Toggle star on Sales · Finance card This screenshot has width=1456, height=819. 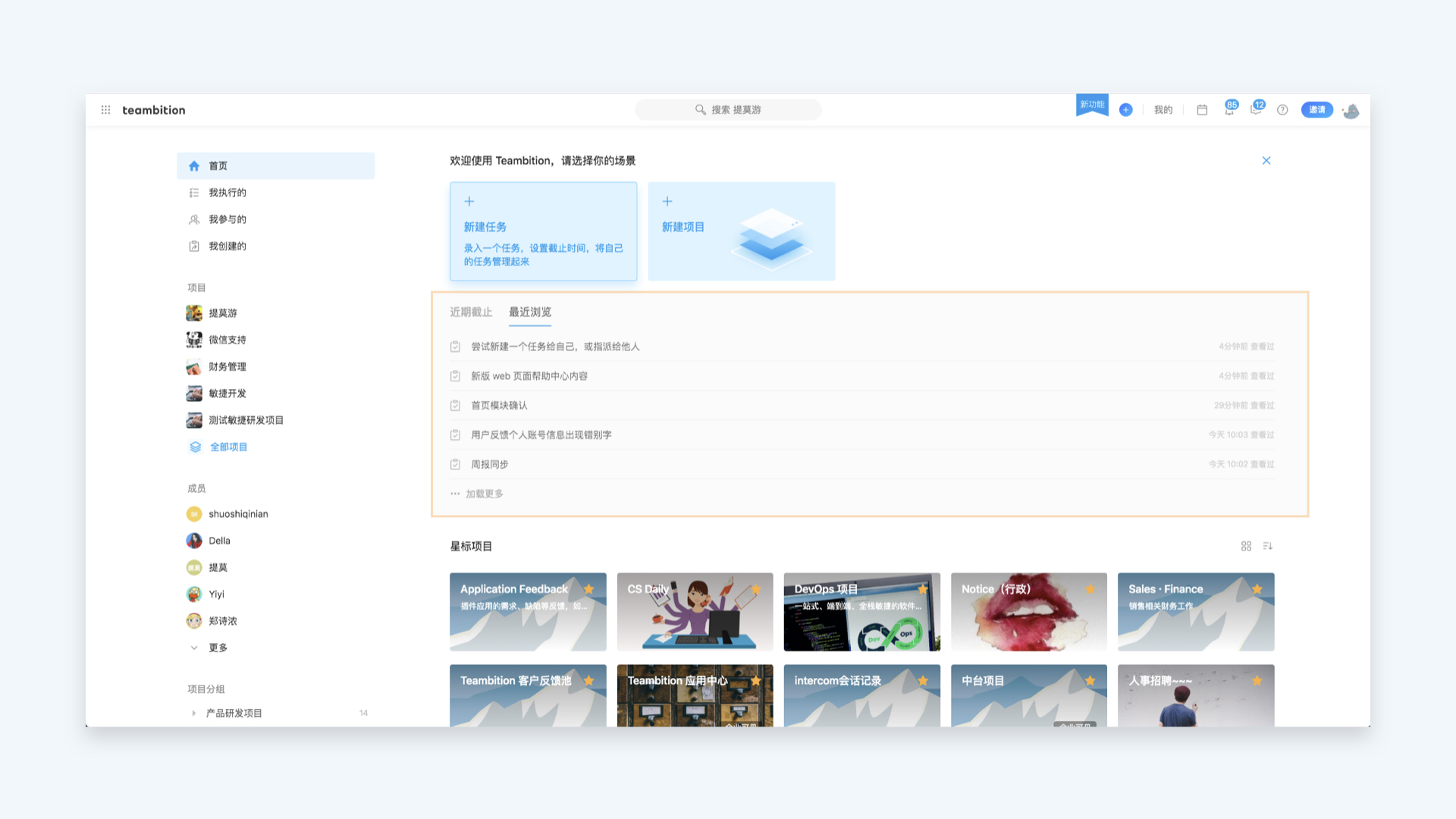coord(1257,589)
